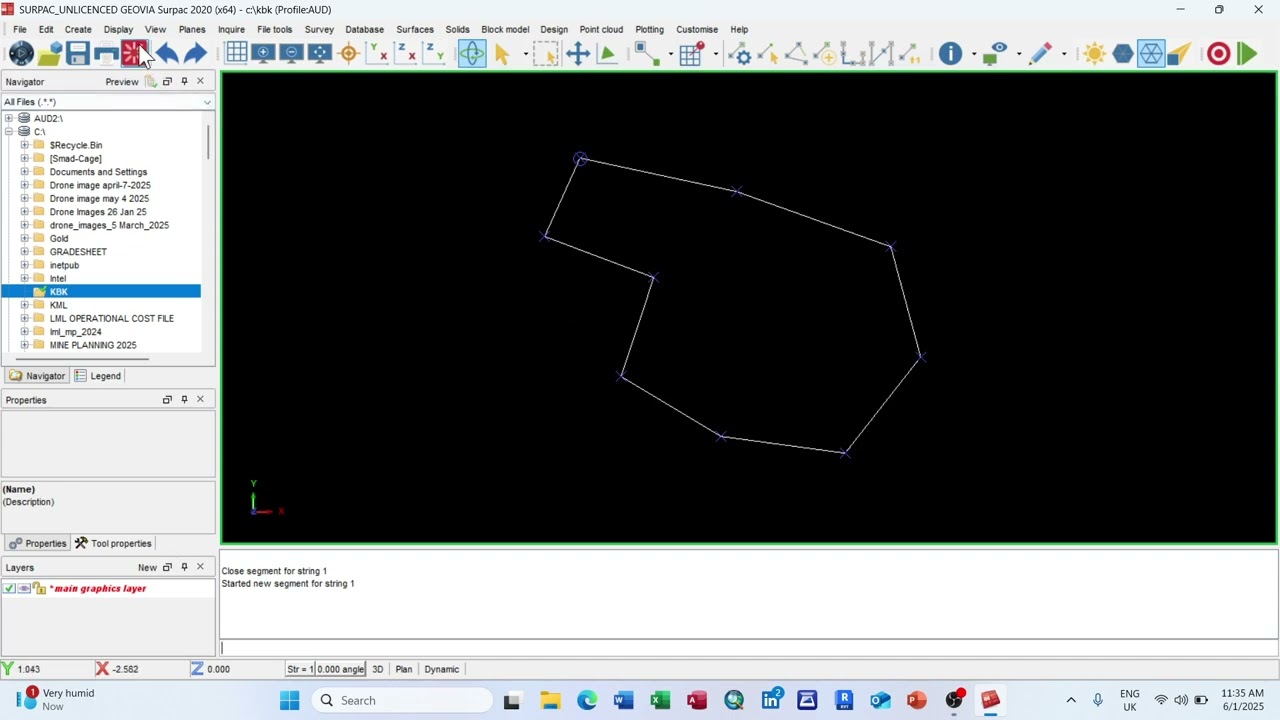The width and height of the screenshot is (1280, 720).
Task: Expand the AUD2:\ drive node
Action: (x=9, y=118)
